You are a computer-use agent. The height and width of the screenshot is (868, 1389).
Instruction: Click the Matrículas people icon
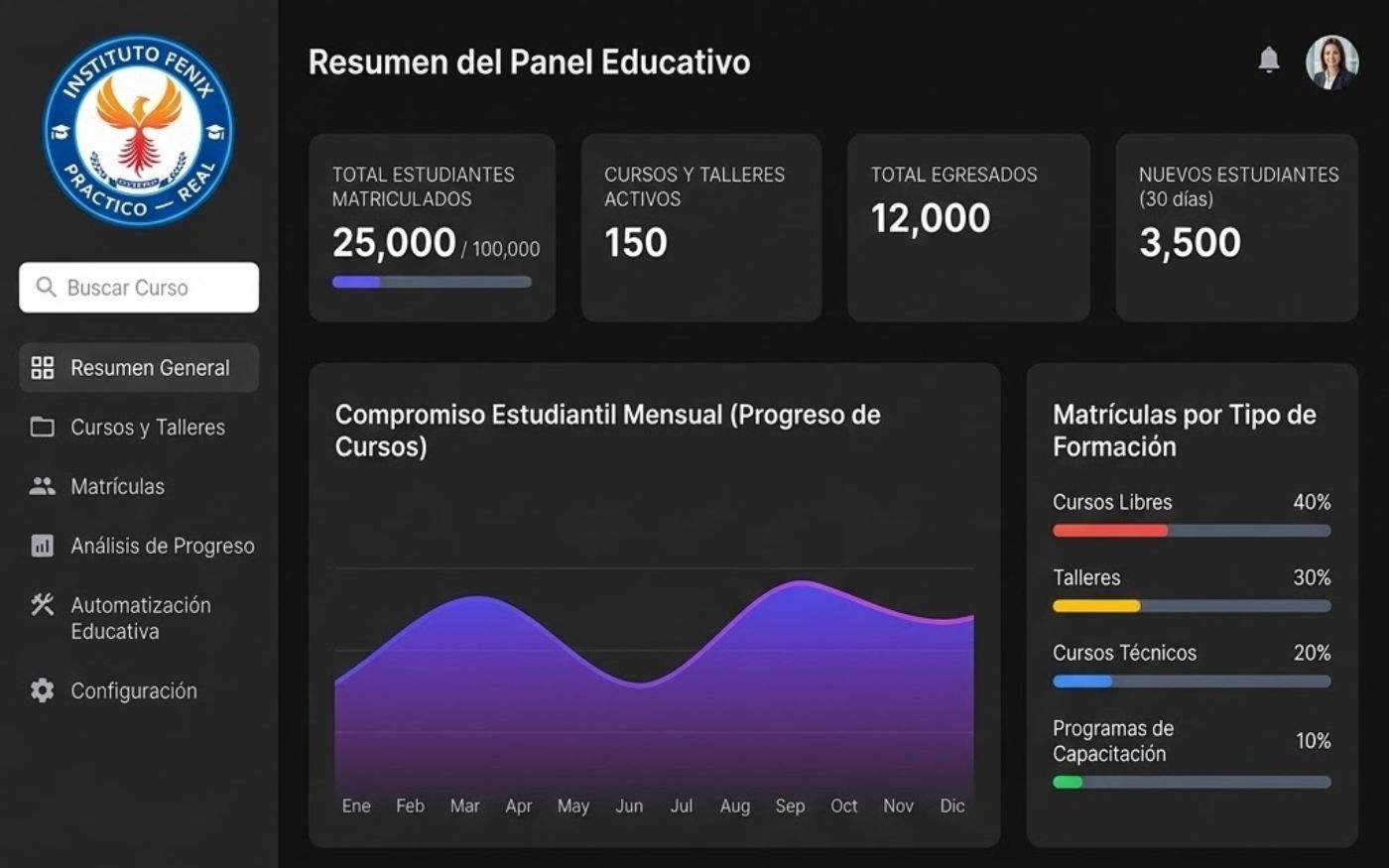43,486
